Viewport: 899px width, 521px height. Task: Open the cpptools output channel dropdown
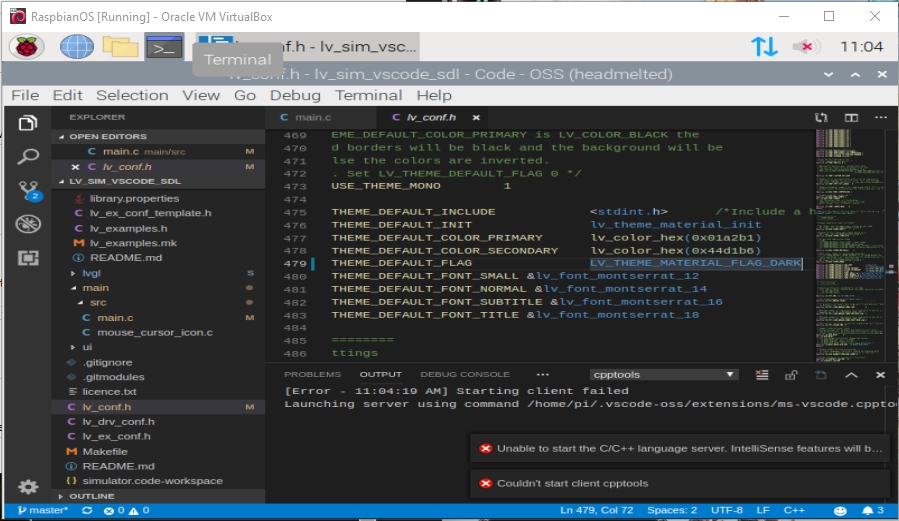point(664,375)
